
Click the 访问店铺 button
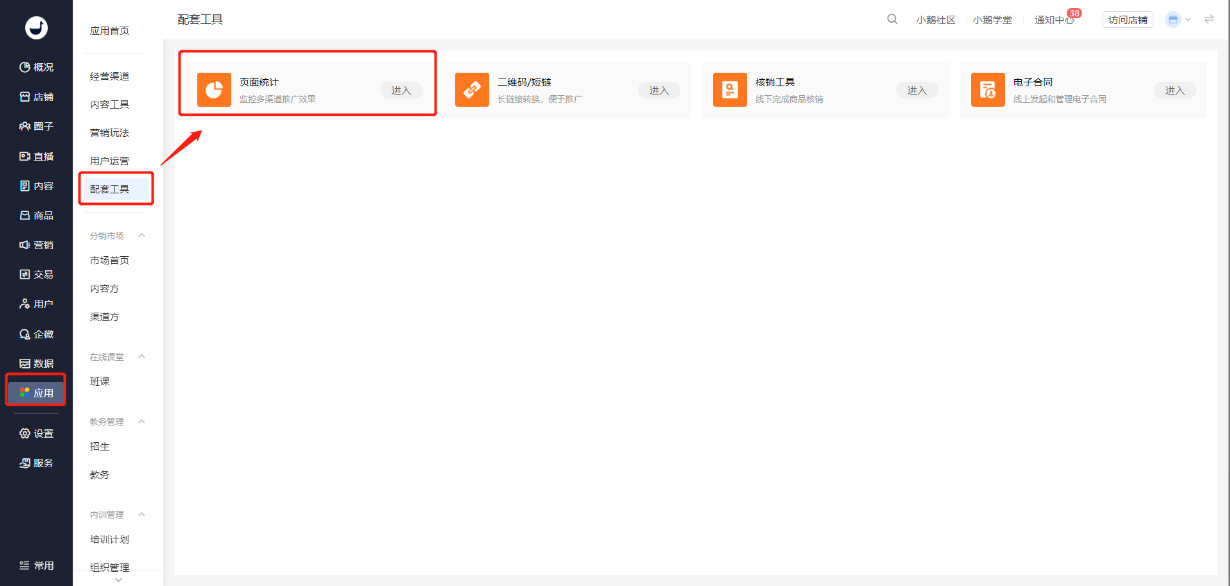[x=1127, y=18]
